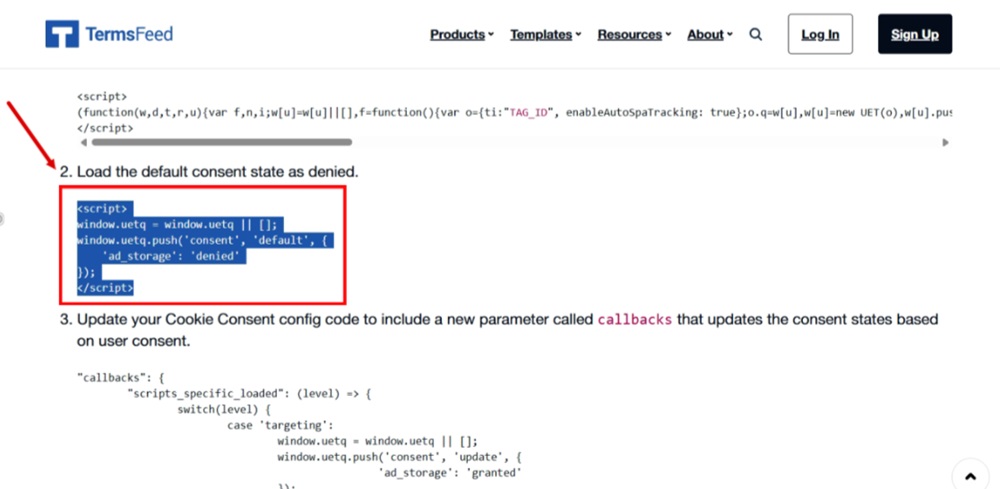Image resolution: width=1000 pixels, height=489 pixels.
Task: Expand the About menu
Action: pyautogui.click(x=710, y=34)
